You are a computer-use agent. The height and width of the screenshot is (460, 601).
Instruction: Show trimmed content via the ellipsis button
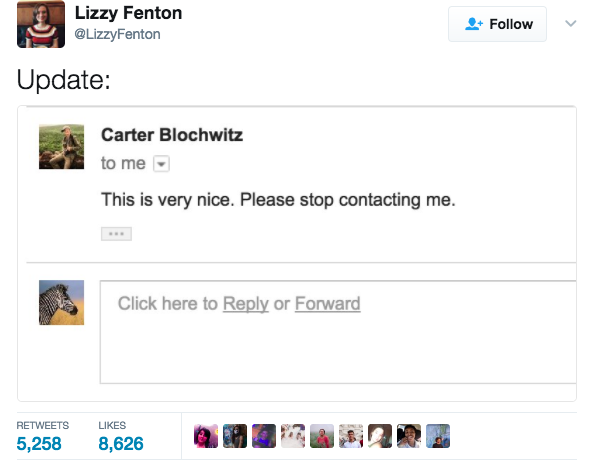116,233
